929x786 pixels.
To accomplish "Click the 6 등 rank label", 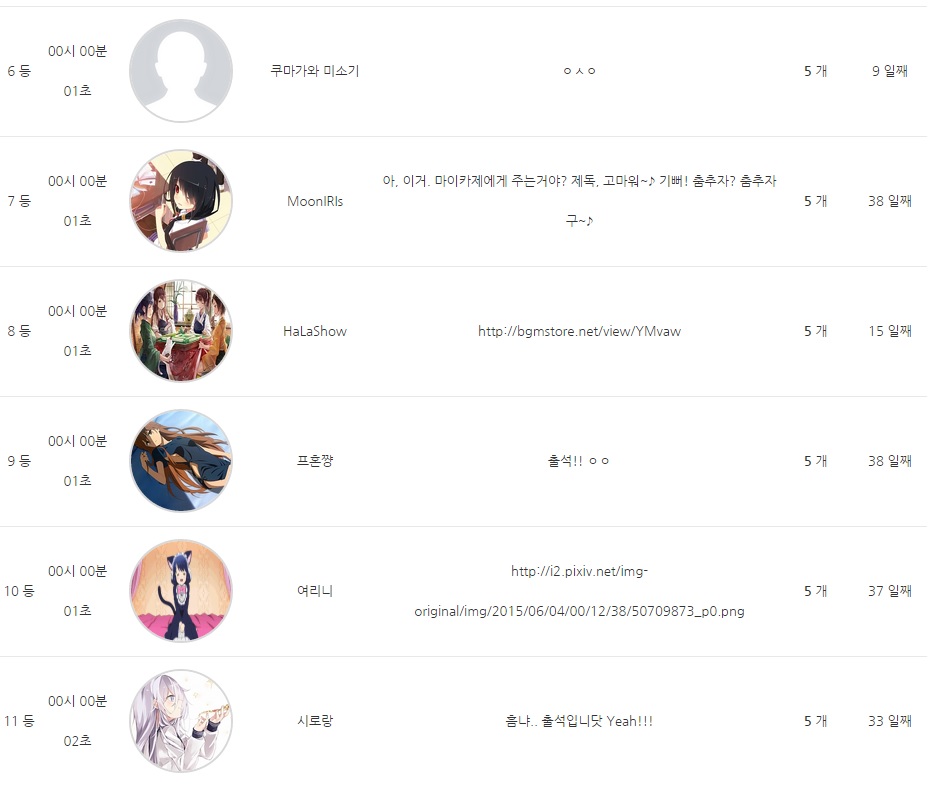I will coord(19,71).
